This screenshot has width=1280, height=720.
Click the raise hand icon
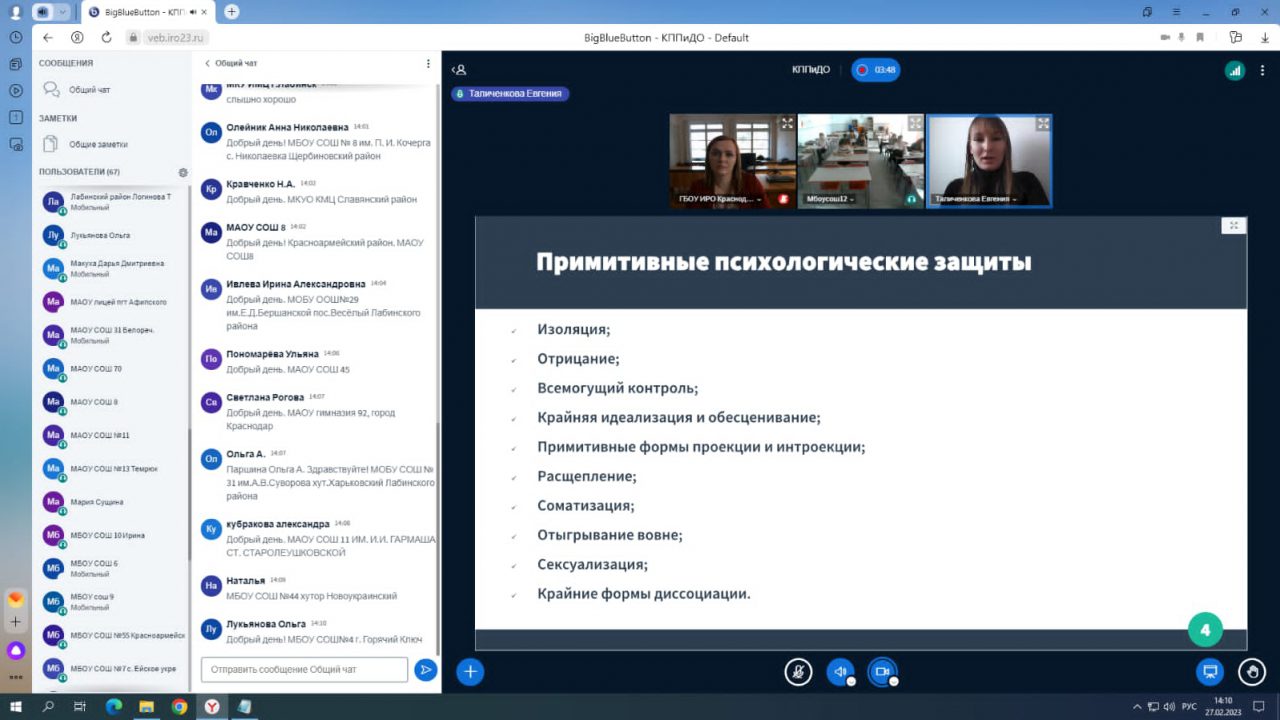point(1251,672)
